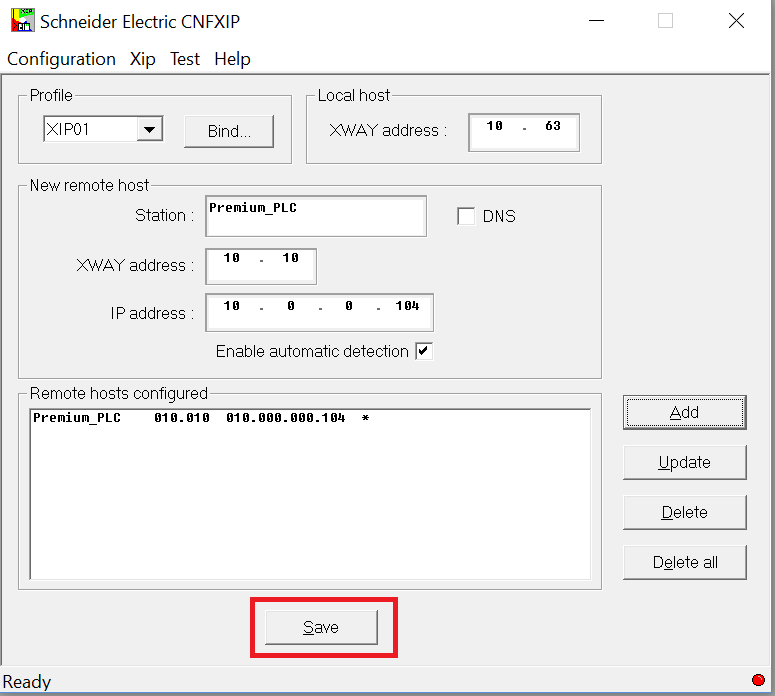Open the Test menu
775x696 pixels.
[185, 59]
